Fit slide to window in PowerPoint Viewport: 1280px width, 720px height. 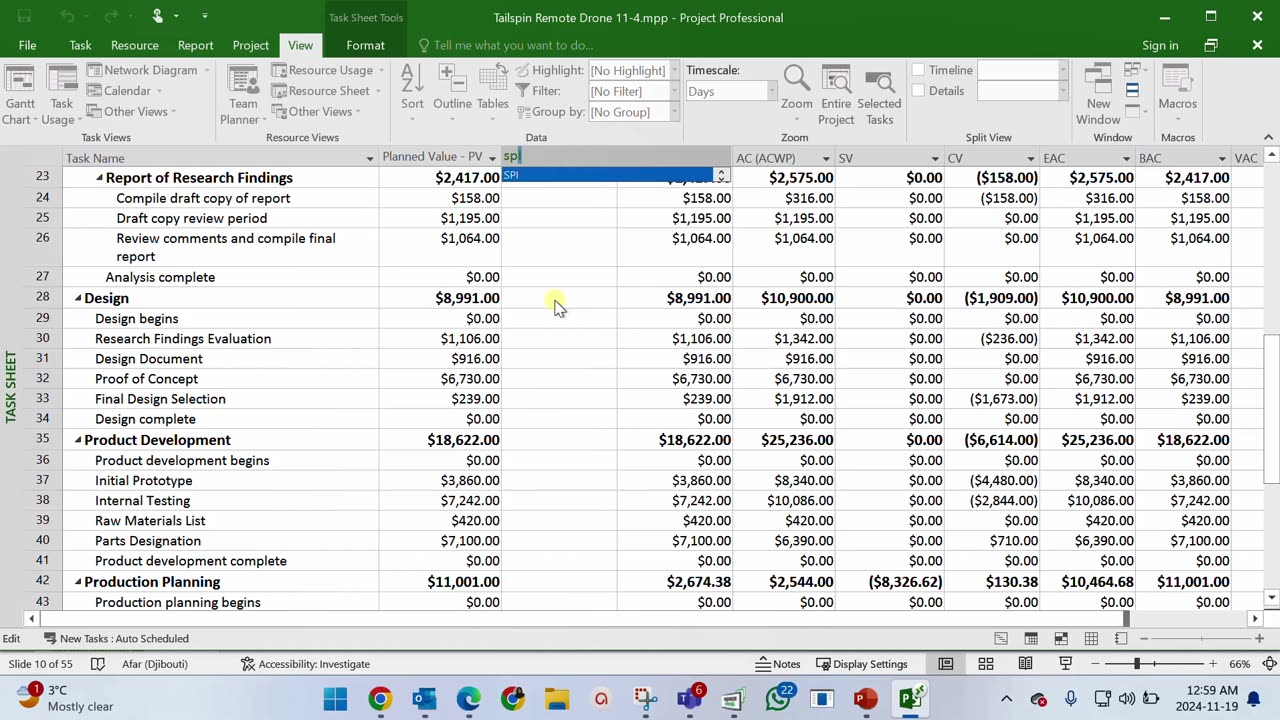[1269, 664]
